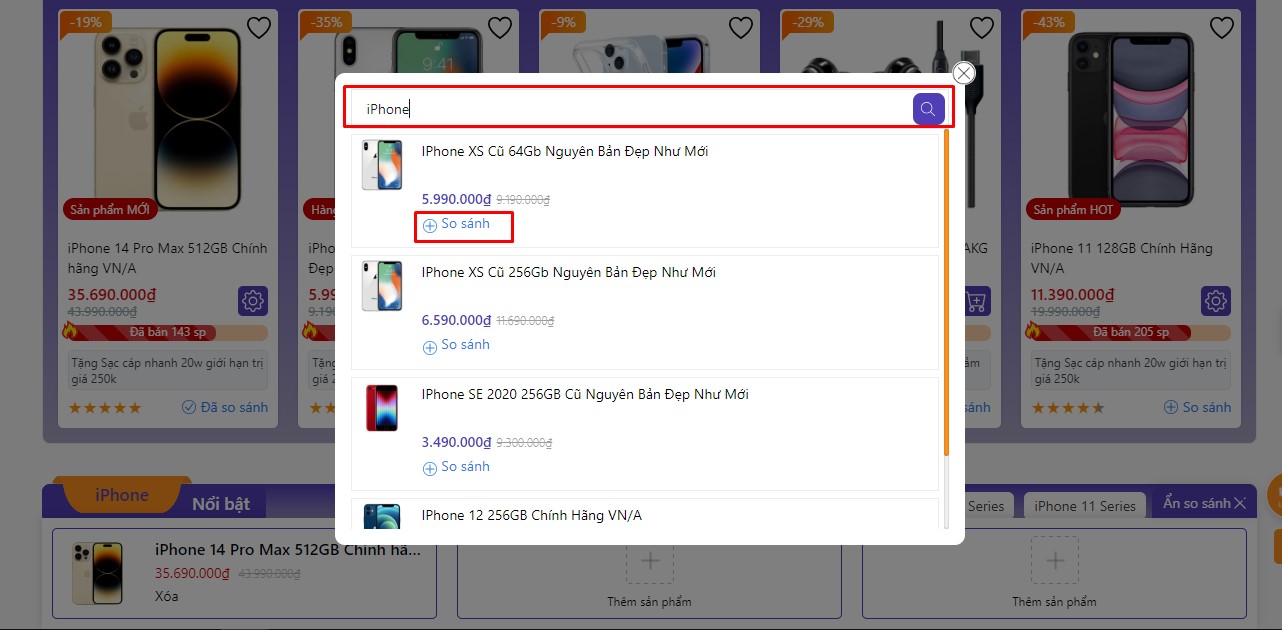The image size is (1282, 630).
Task: Favorite the -43% iPhone 11 card with heart
Action: 1222,28
